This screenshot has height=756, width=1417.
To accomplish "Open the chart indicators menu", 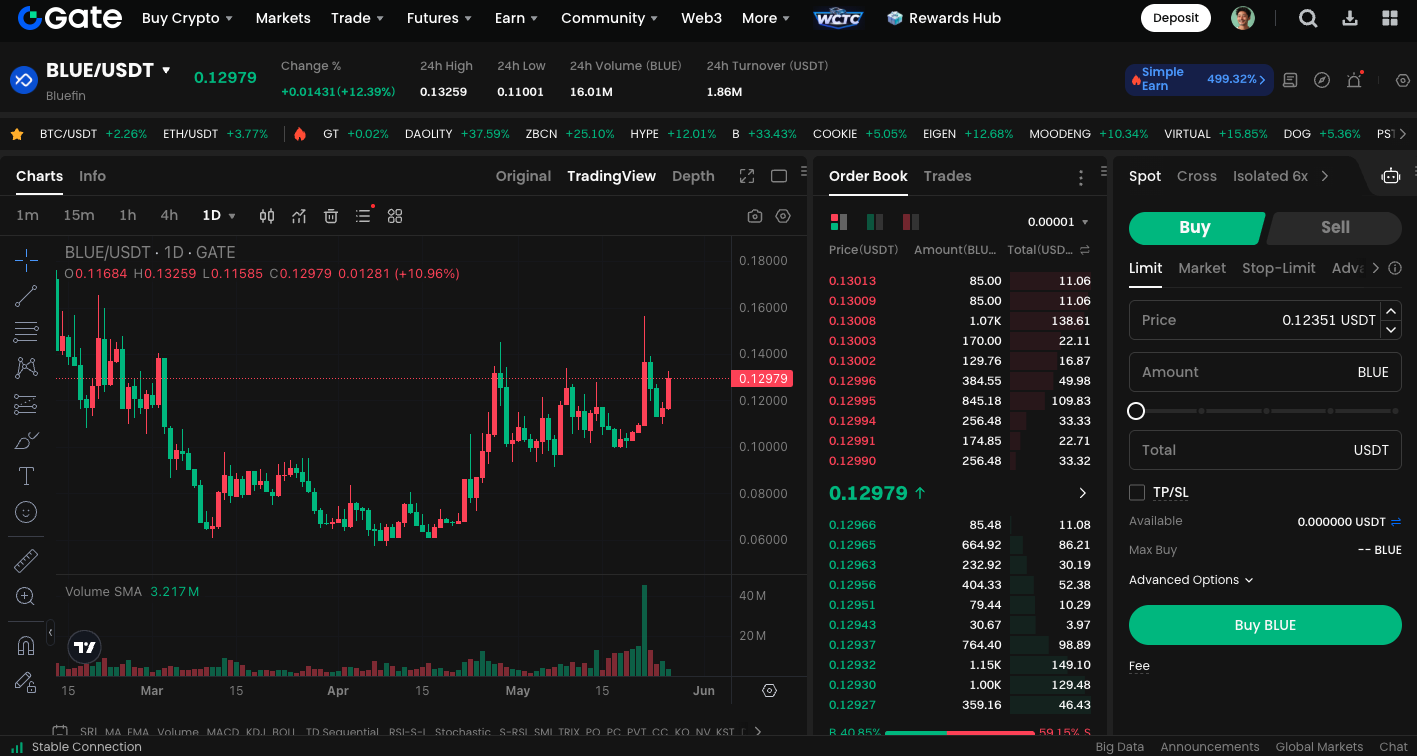I will (x=299, y=216).
